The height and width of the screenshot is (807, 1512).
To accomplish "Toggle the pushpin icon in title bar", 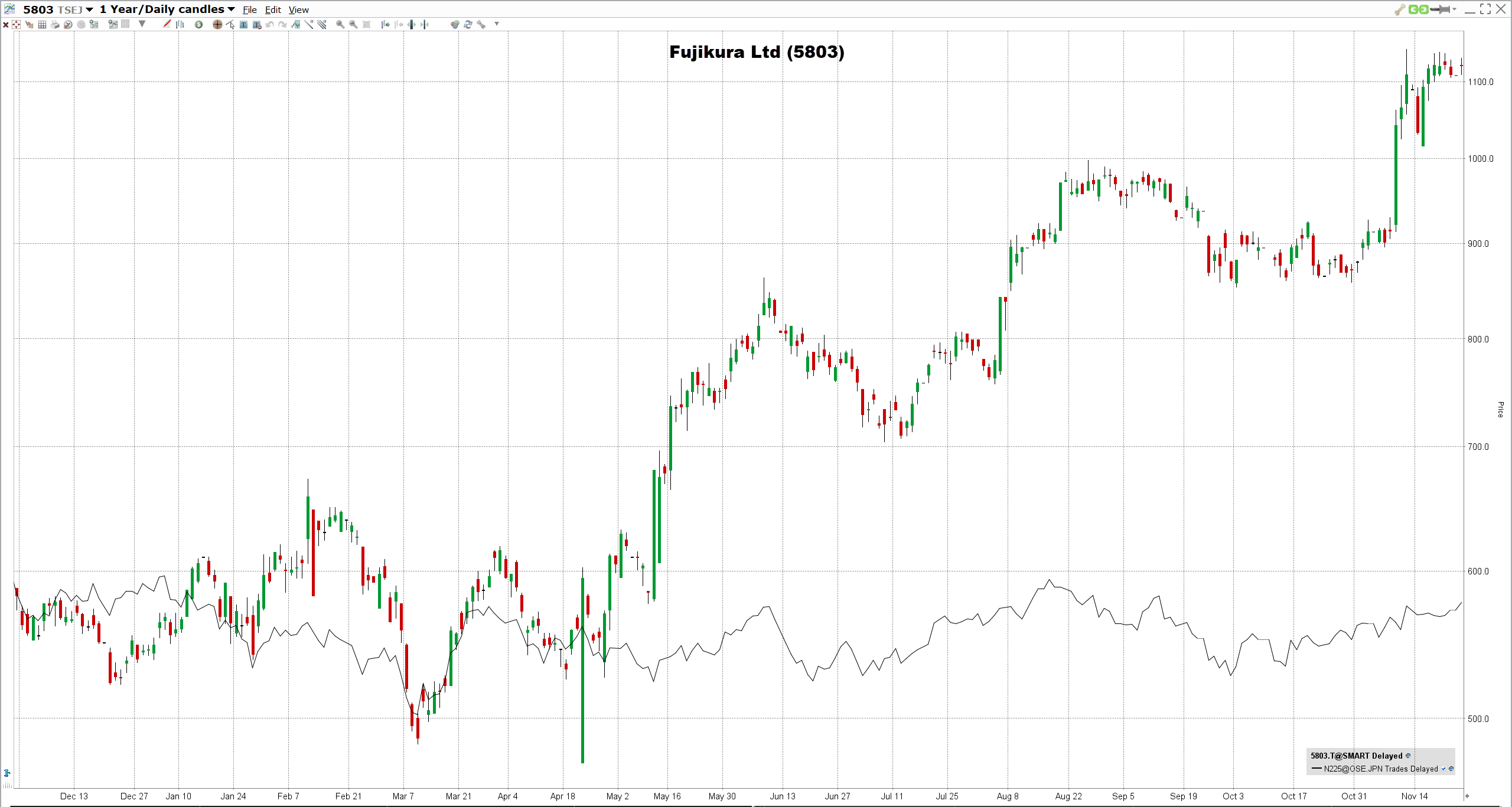I will click(x=1440, y=9).
